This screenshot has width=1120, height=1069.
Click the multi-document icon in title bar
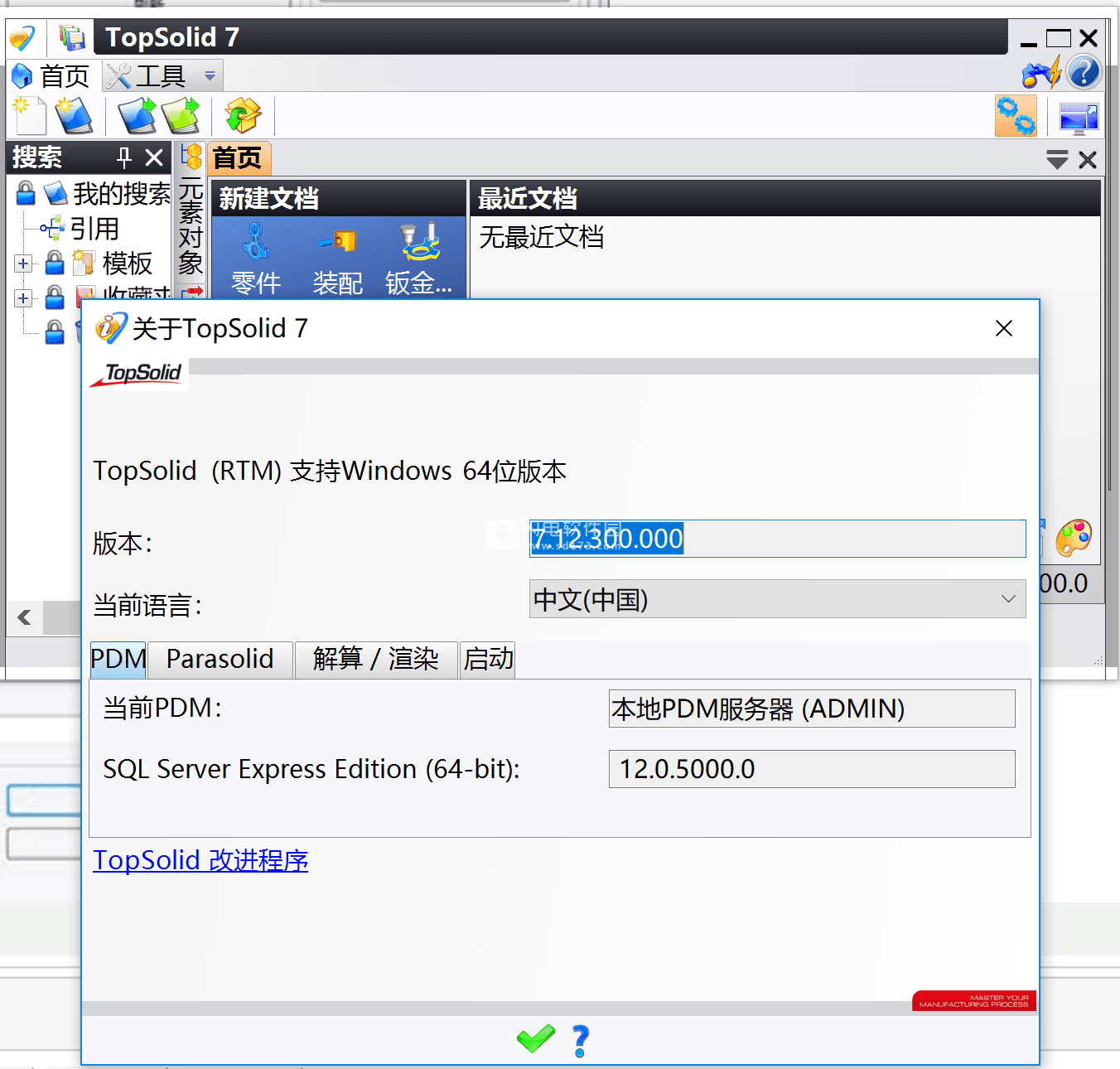[x=72, y=37]
